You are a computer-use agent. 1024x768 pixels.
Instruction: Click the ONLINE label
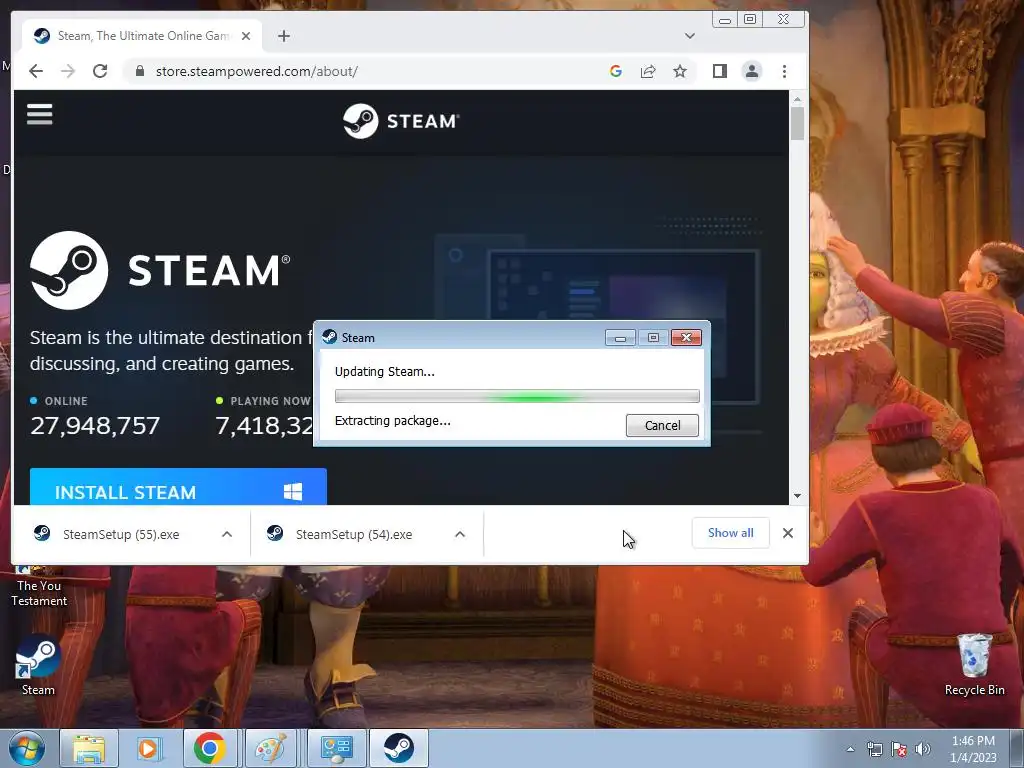point(66,401)
